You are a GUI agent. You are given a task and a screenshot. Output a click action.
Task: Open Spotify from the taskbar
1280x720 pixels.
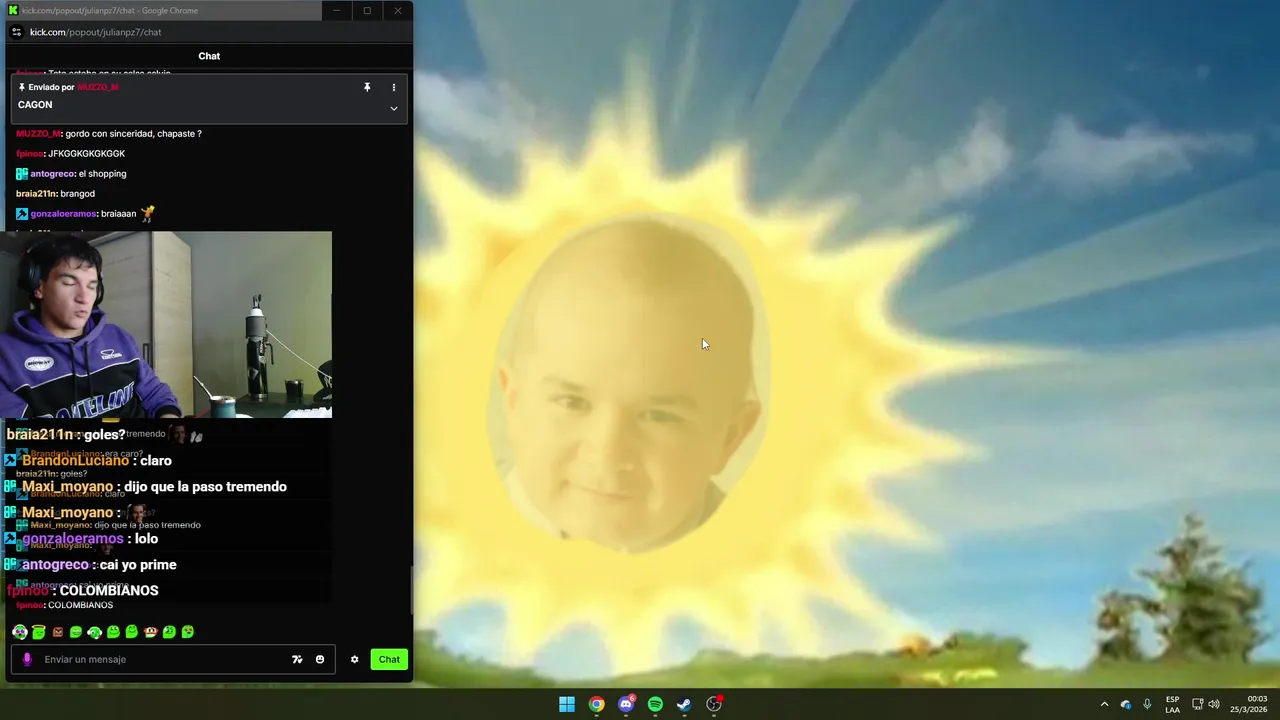(x=655, y=704)
